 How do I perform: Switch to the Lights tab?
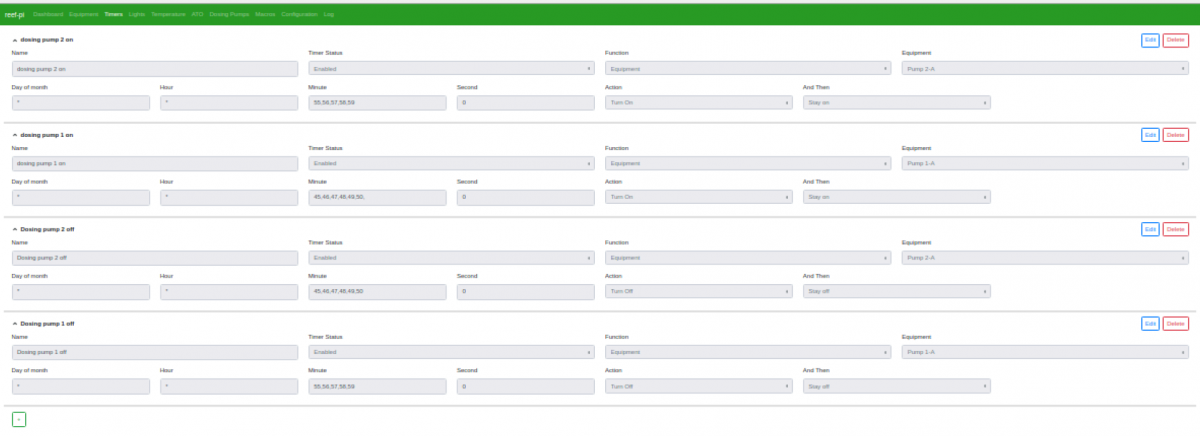[x=137, y=15]
